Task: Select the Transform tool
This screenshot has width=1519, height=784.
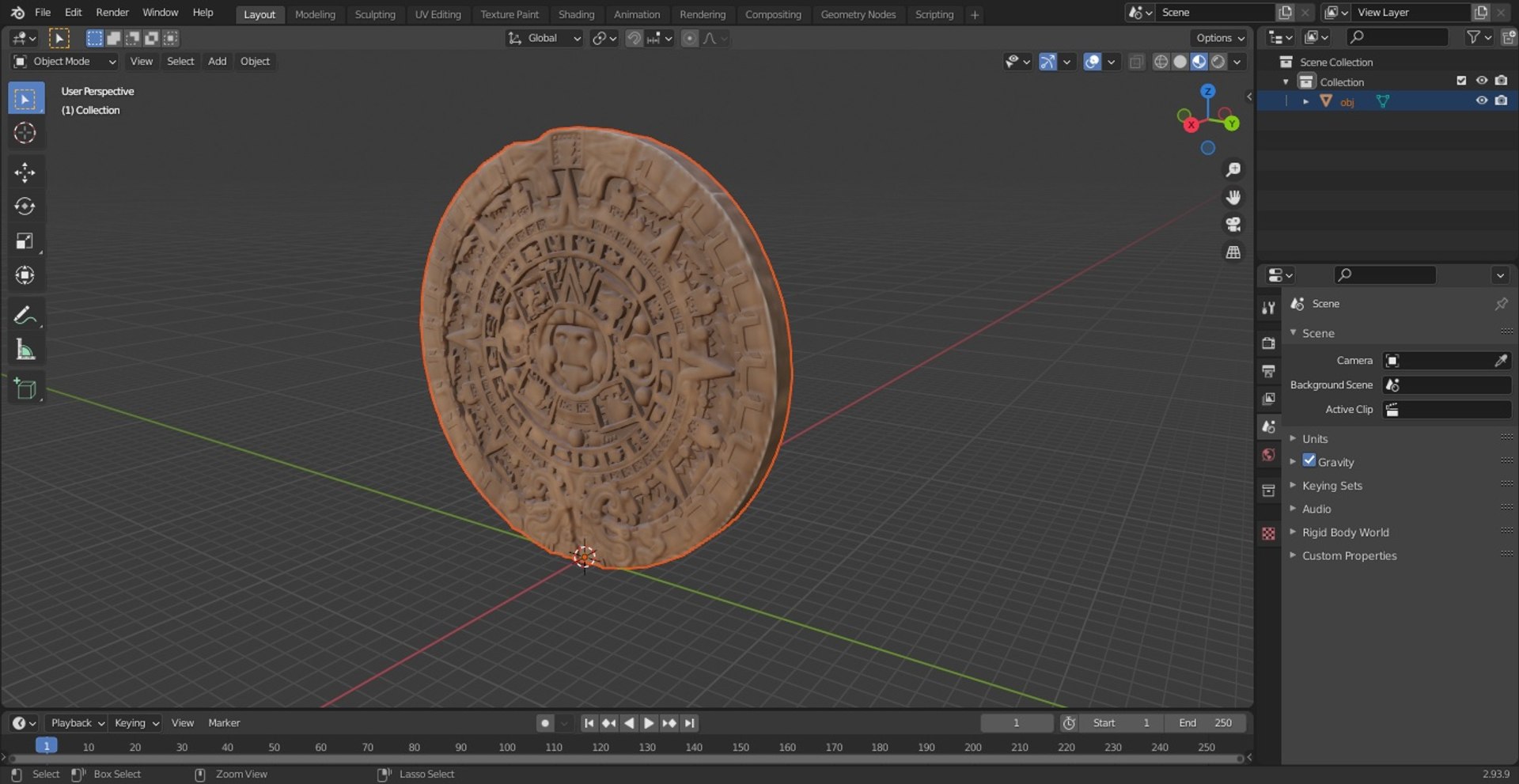Action: (x=25, y=275)
